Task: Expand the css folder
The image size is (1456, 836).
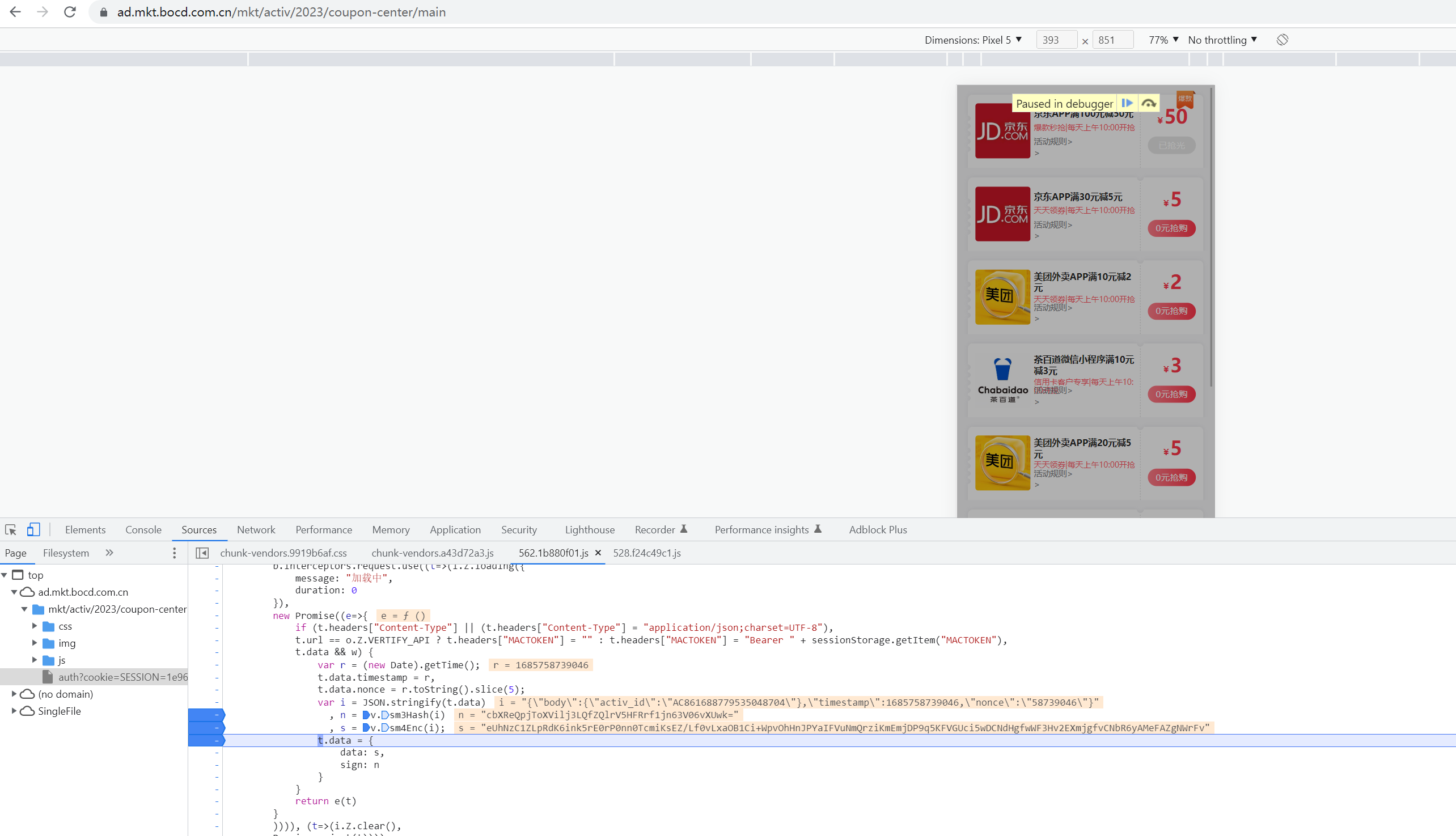Action: click(x=35, y=626)
